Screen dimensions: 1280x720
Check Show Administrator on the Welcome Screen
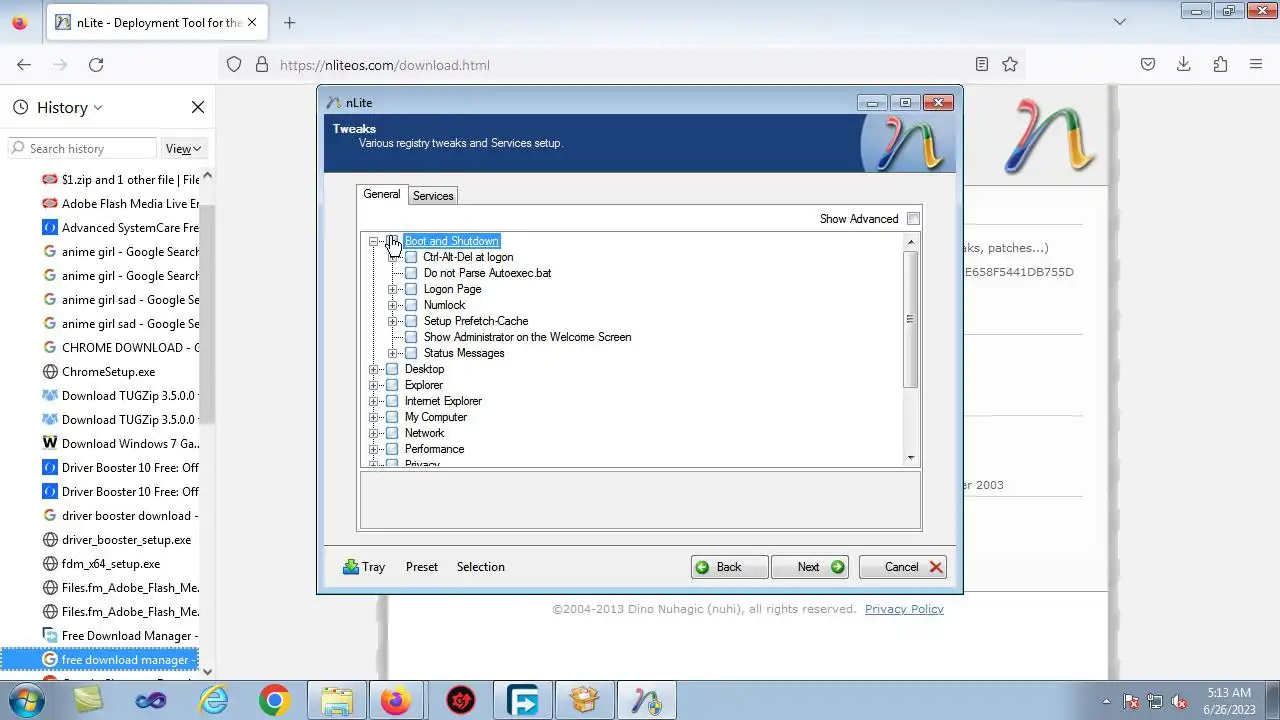point(411,337)
